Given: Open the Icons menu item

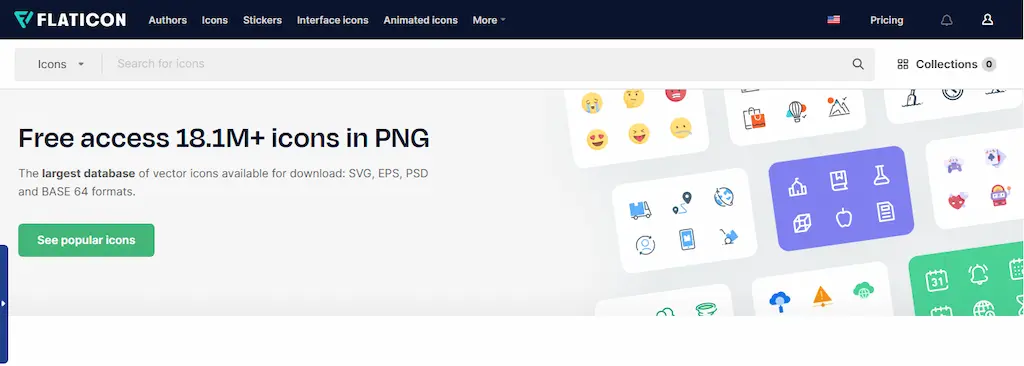Looking at the screenshot, I should 215,20.
